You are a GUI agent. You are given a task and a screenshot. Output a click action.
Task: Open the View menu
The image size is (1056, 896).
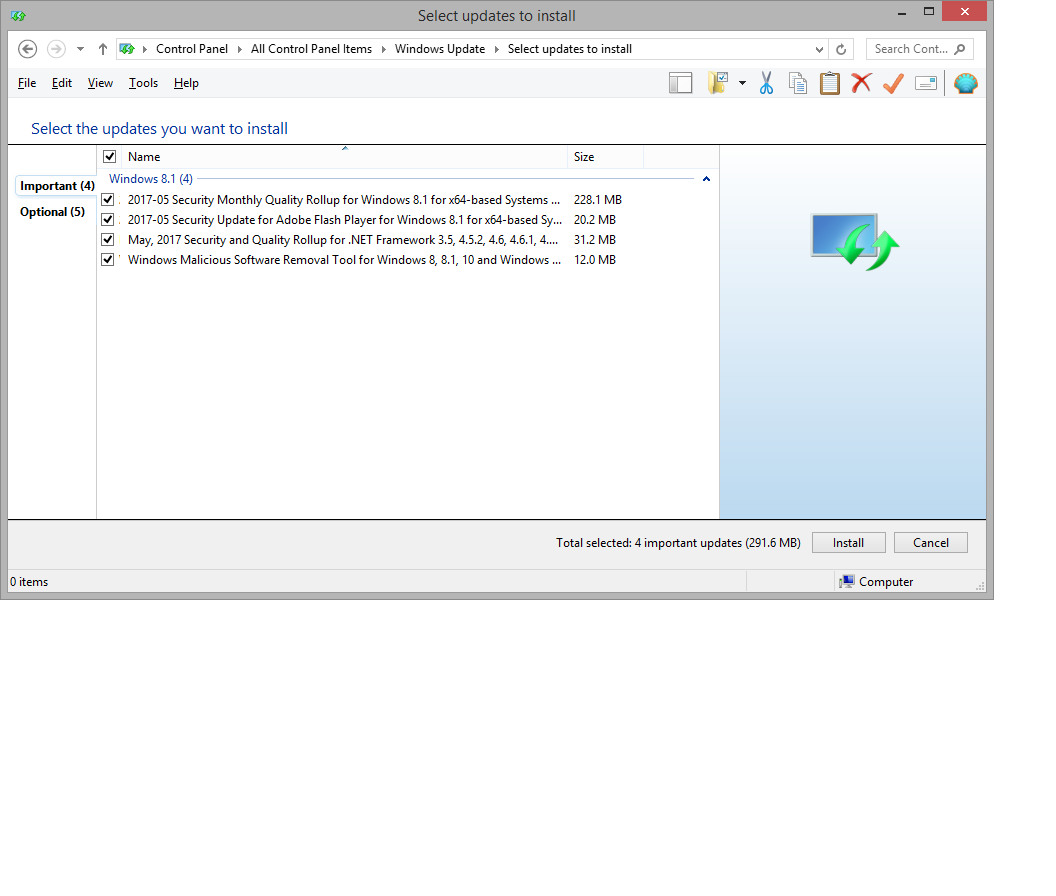[100, 84]
